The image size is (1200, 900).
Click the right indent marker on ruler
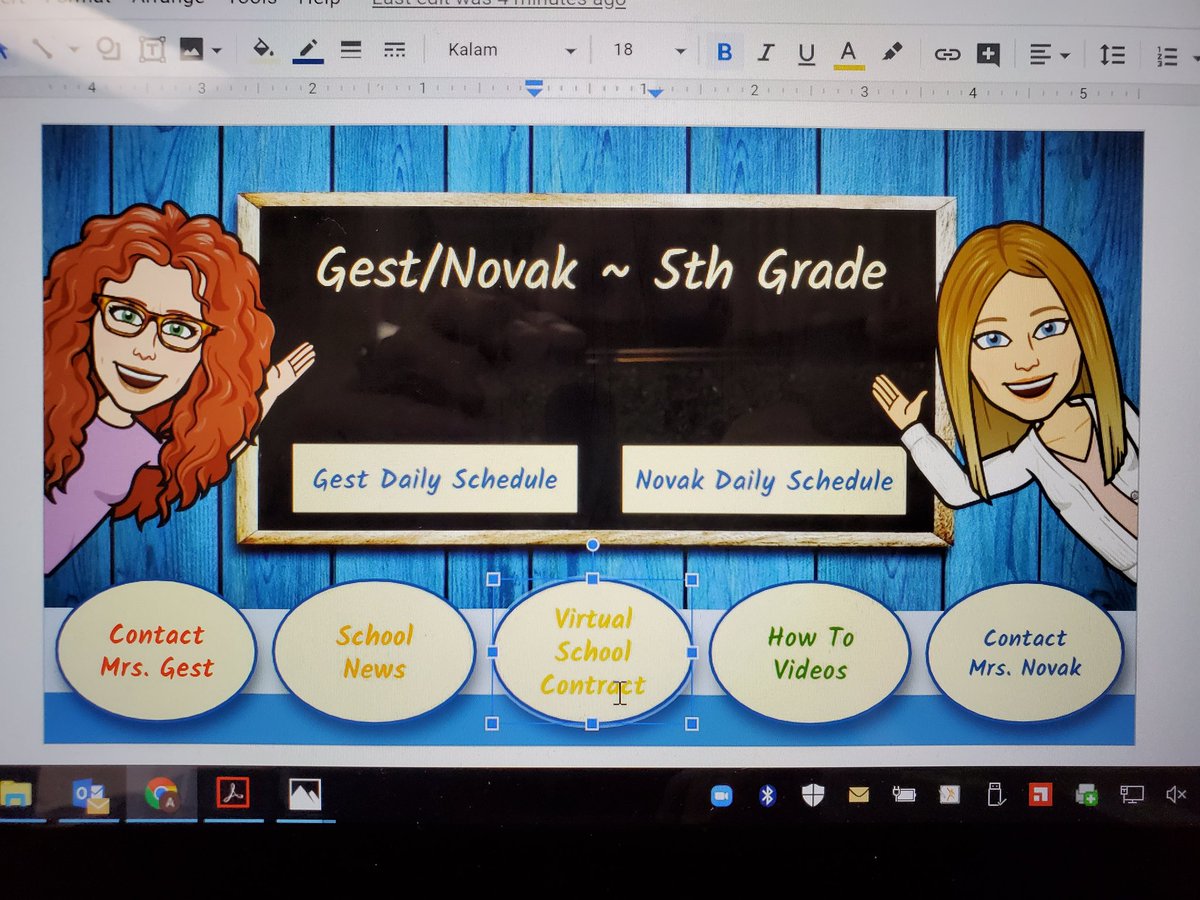tap(655, 92)
